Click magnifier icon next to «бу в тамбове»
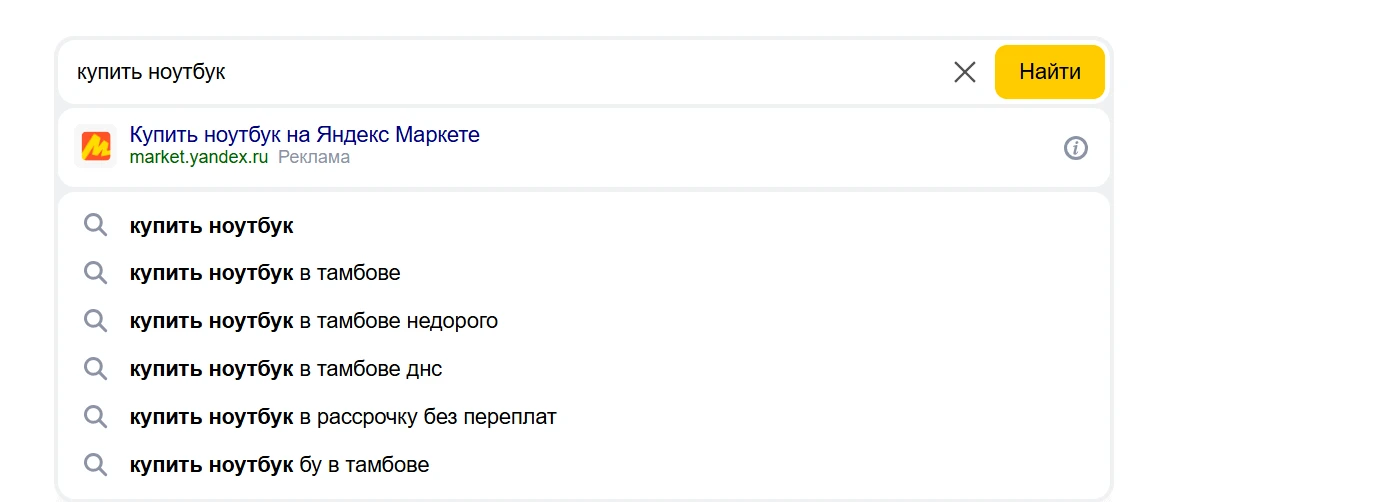This screenshot has height=502, width=1382. (95, 465)
